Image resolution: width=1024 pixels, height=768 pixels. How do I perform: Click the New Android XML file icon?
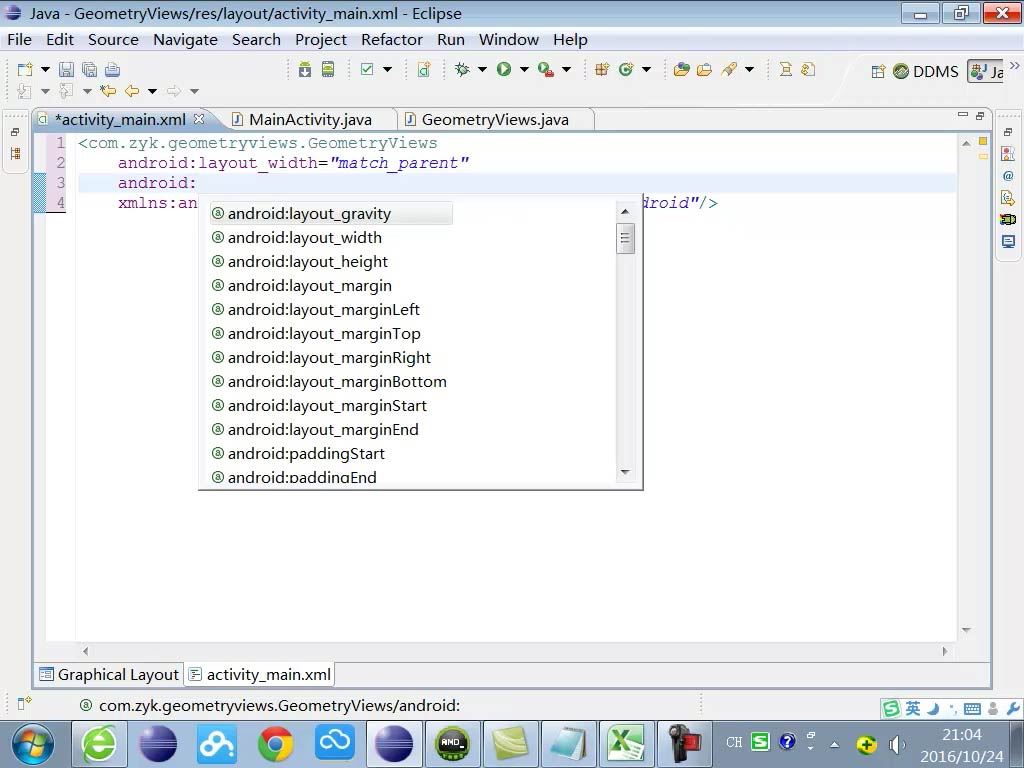[x=424, y=69]
